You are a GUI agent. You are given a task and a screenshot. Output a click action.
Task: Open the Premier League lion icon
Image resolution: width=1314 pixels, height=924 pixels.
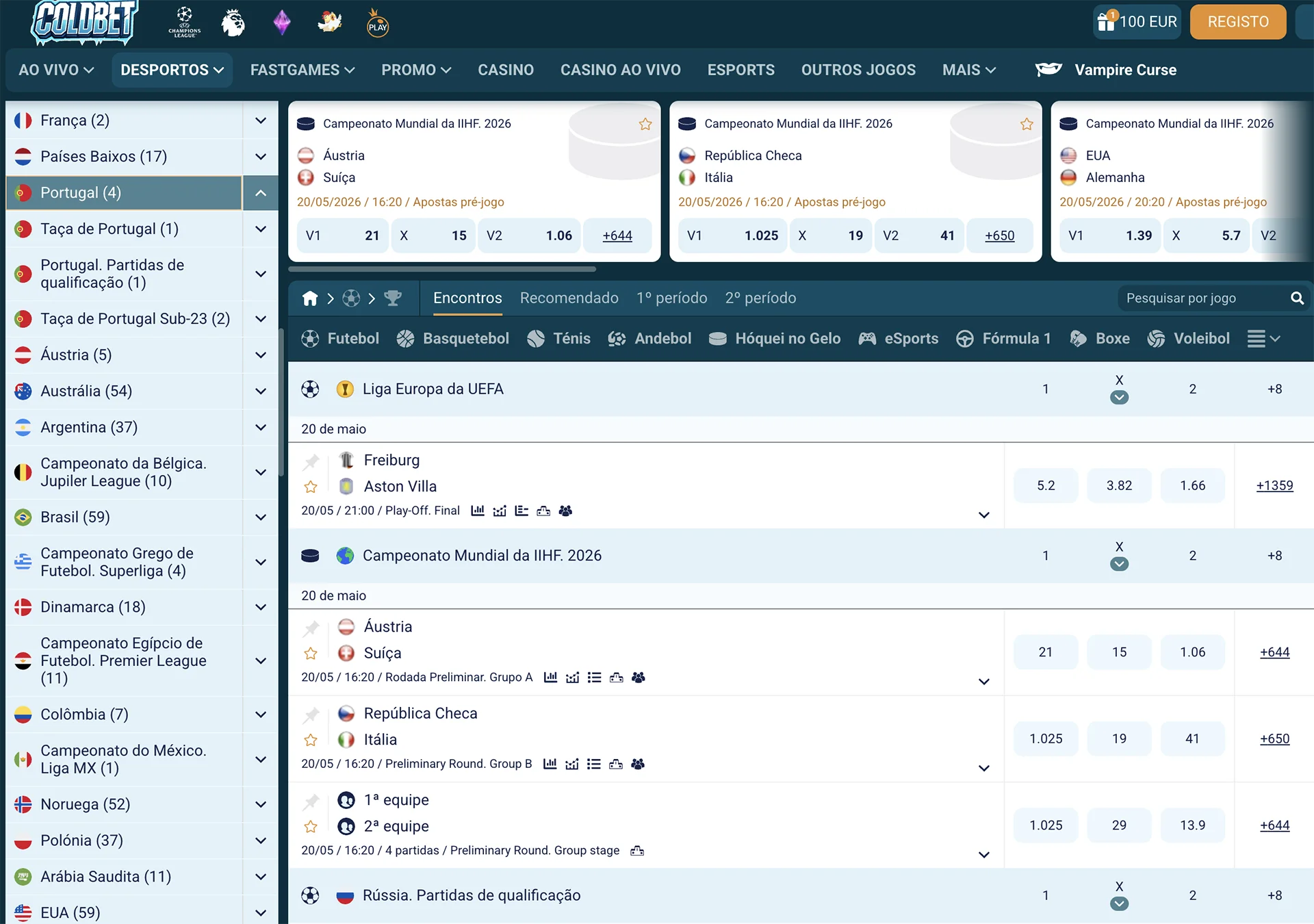[x=233, y=23]
